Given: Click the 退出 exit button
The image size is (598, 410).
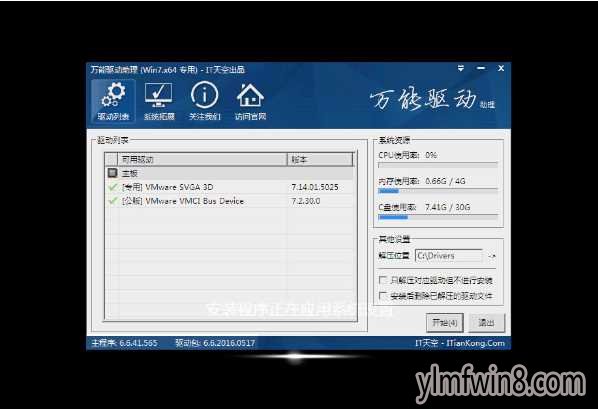Looking at the screenshot, I should (487, 323).
